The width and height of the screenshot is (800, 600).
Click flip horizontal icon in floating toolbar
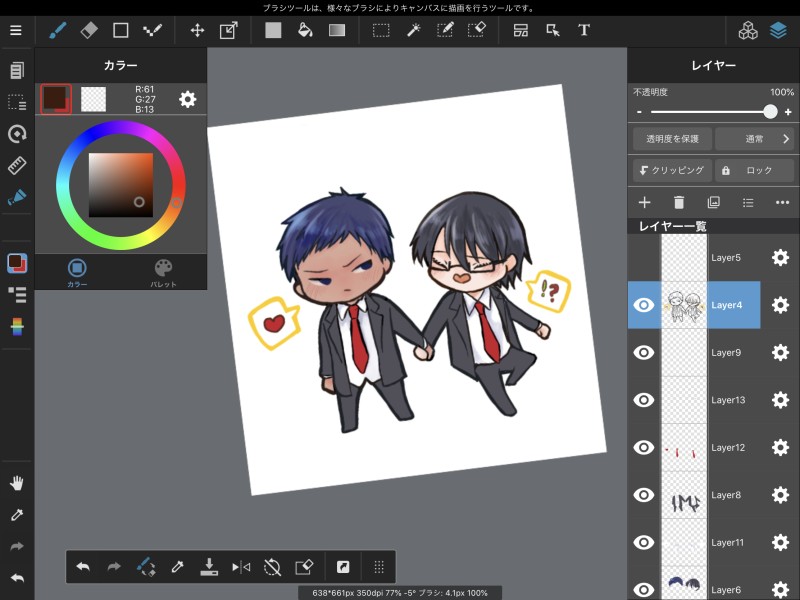point(241,567)
